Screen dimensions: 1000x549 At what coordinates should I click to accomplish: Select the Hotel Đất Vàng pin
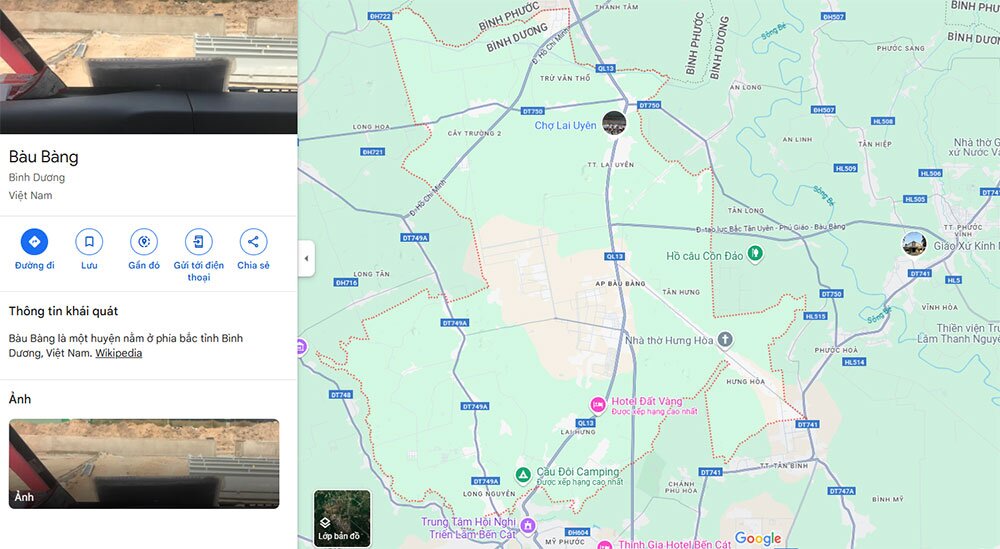(598, 404)
